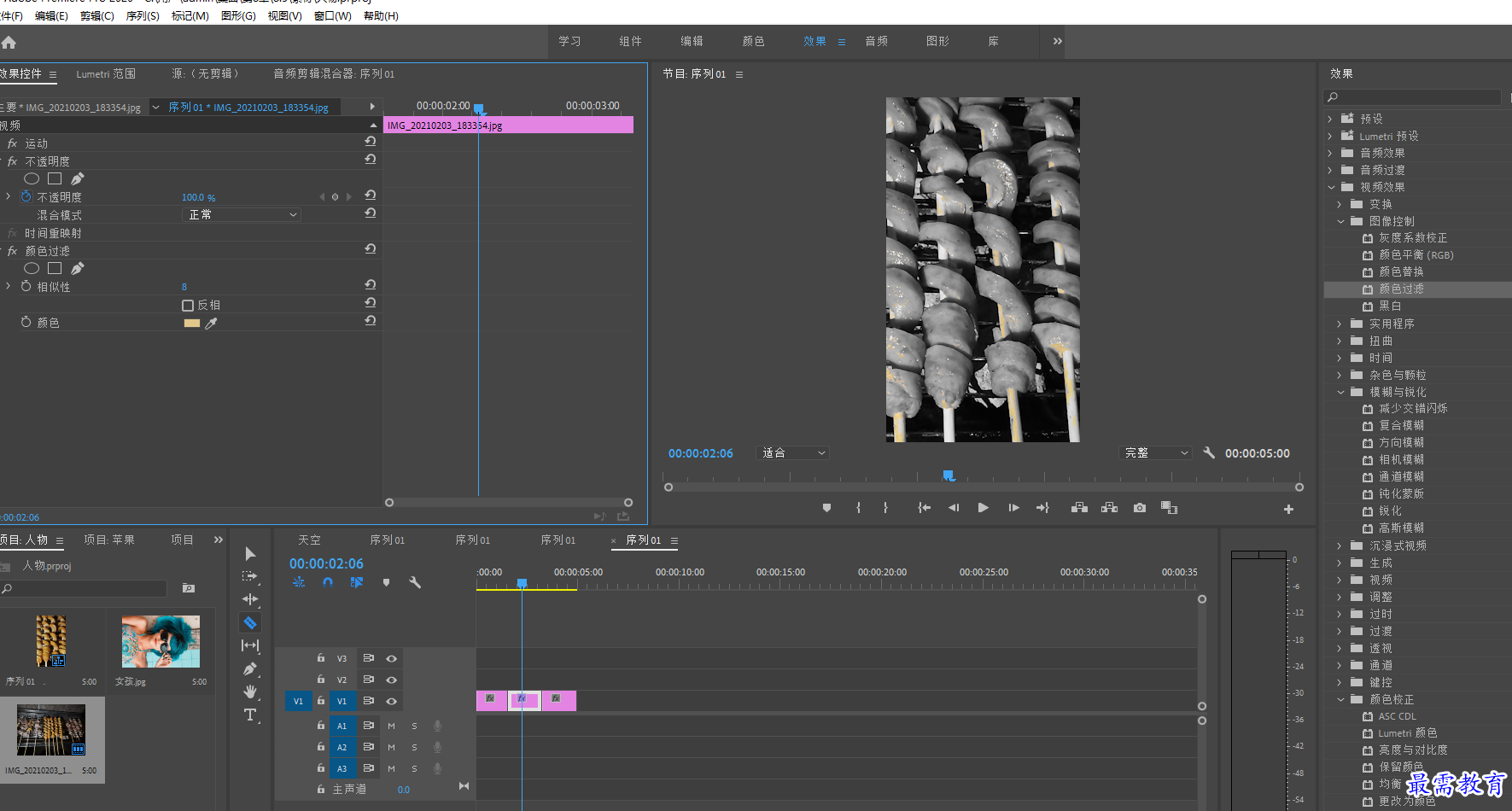This screenshot has width=1512, height=811.
Task: Click the 颜色 filter color swatch
Action: (191, 324)
